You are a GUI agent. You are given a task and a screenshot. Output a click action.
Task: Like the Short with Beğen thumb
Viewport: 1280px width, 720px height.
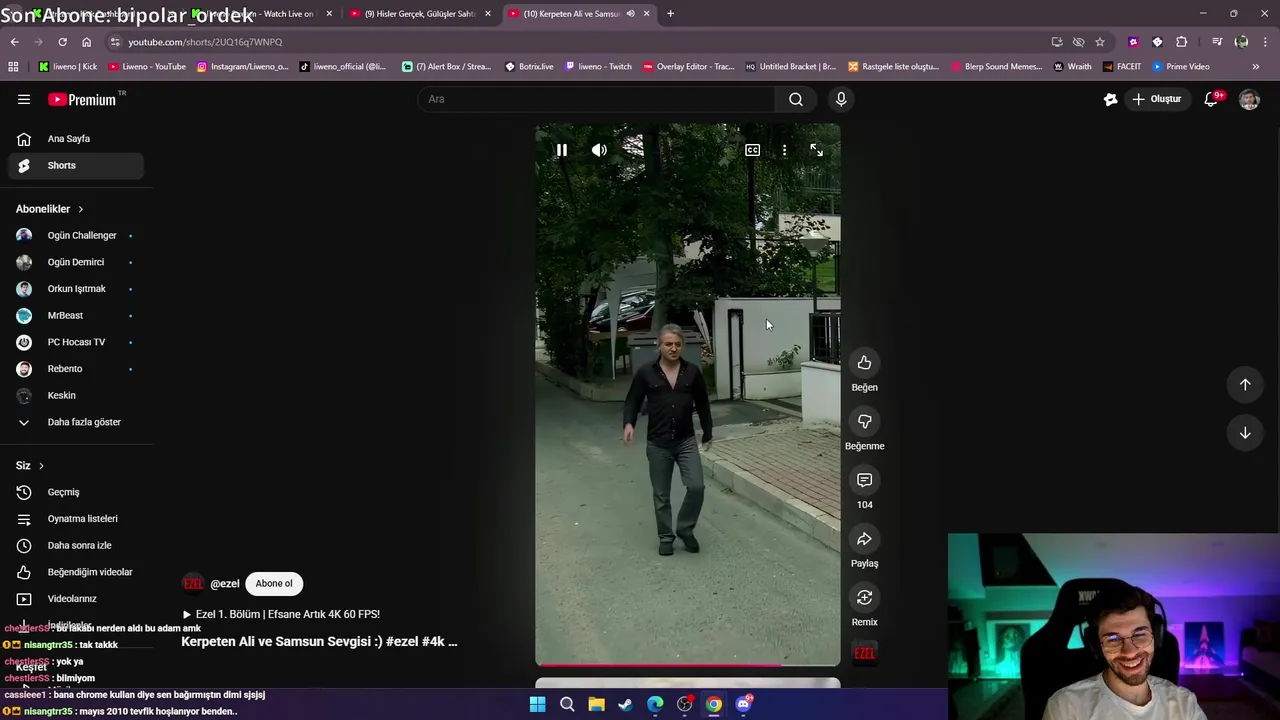point(865,363)
